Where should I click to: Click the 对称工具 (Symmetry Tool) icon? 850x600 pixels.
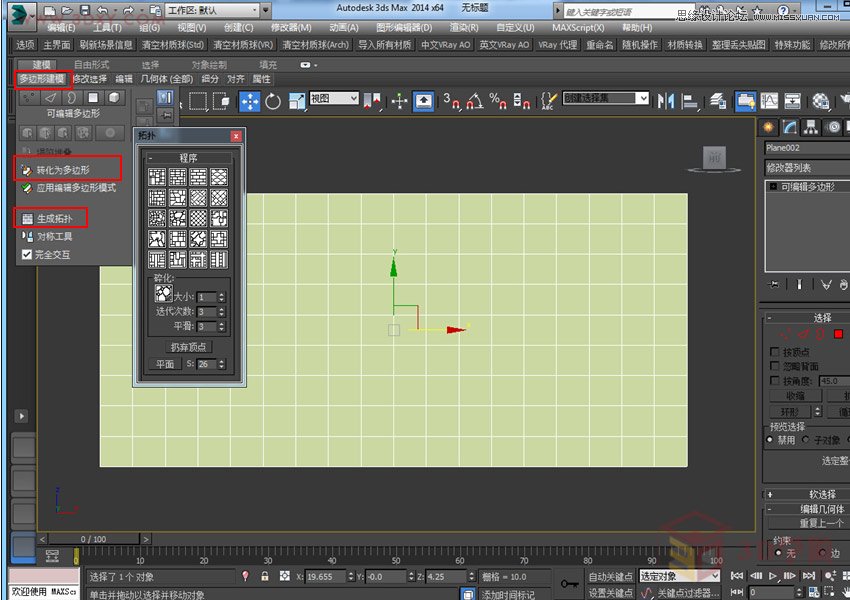[30, 237]
